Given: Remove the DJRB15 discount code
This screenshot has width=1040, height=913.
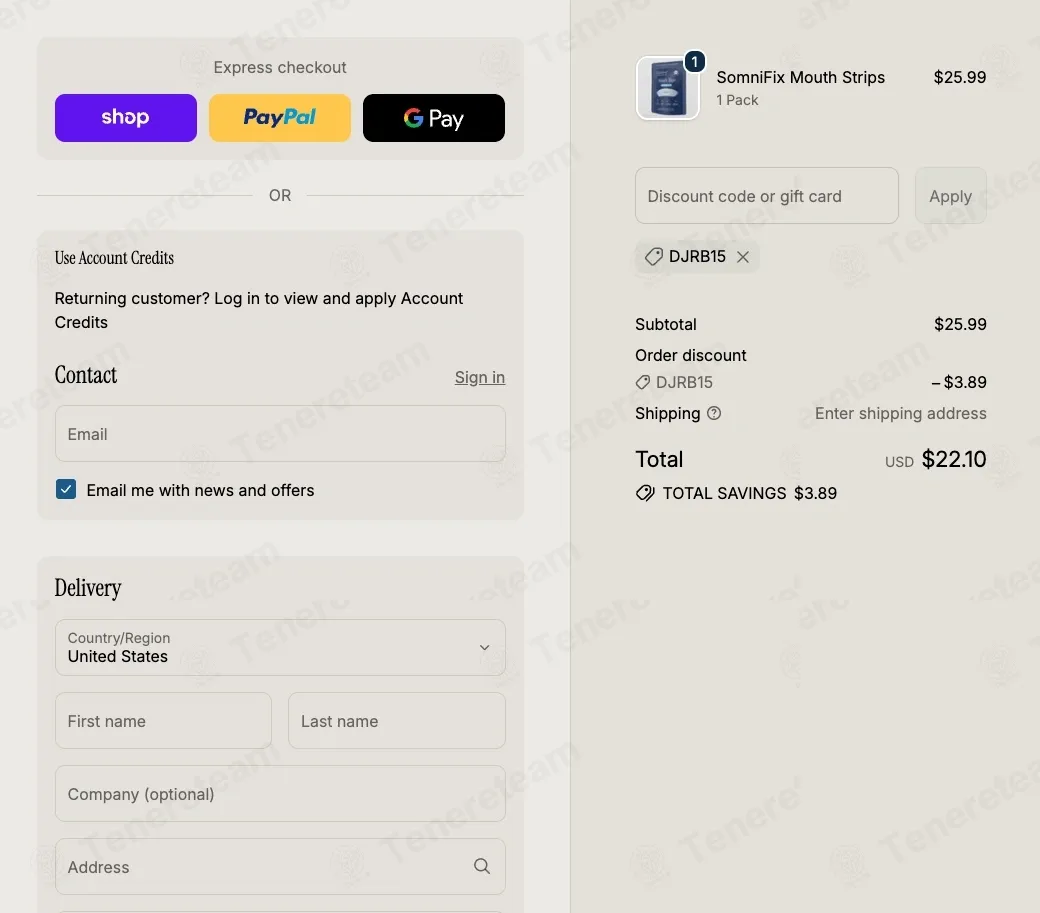Looking at the screenshot, I should tap(743, 257).
